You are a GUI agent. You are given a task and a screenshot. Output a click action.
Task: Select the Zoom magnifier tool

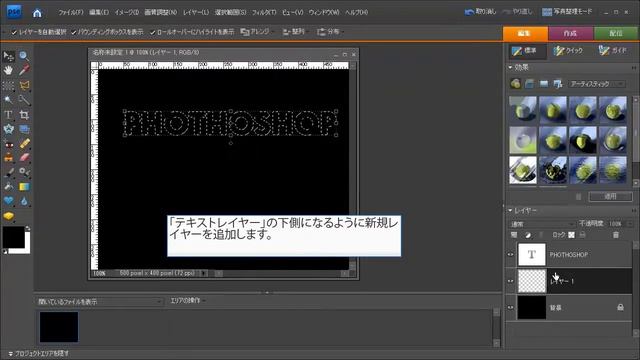coord(24,56)
